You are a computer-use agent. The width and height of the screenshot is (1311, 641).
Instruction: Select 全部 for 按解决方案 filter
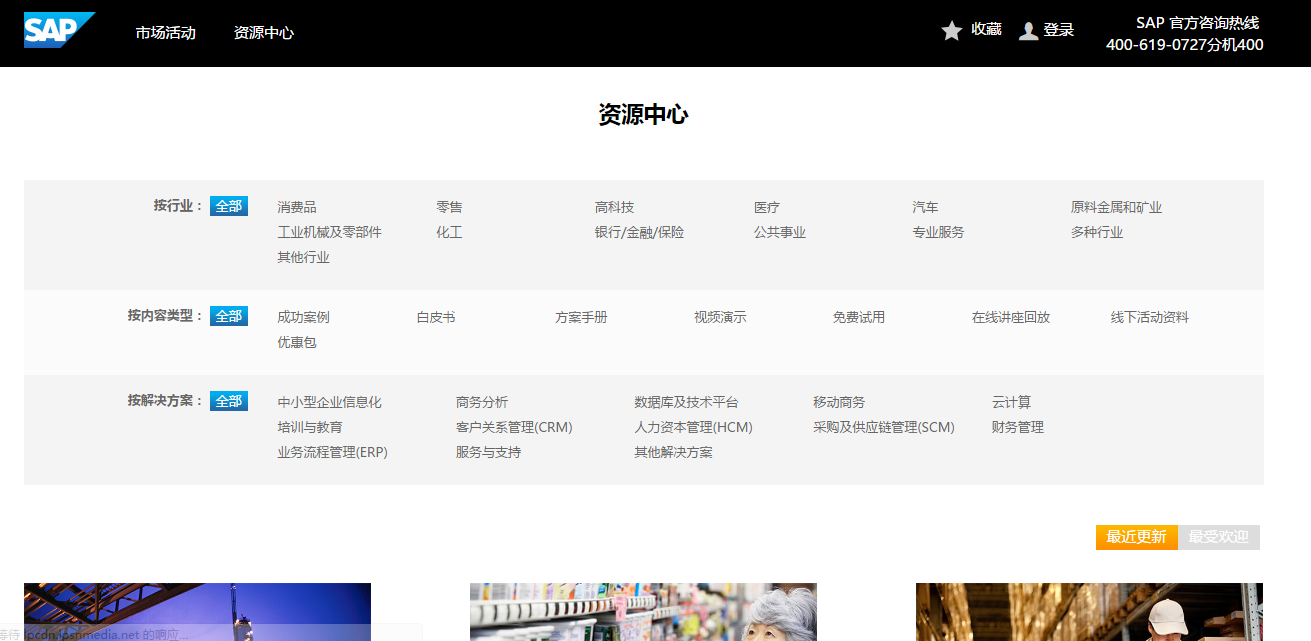(x=229, y=401)
